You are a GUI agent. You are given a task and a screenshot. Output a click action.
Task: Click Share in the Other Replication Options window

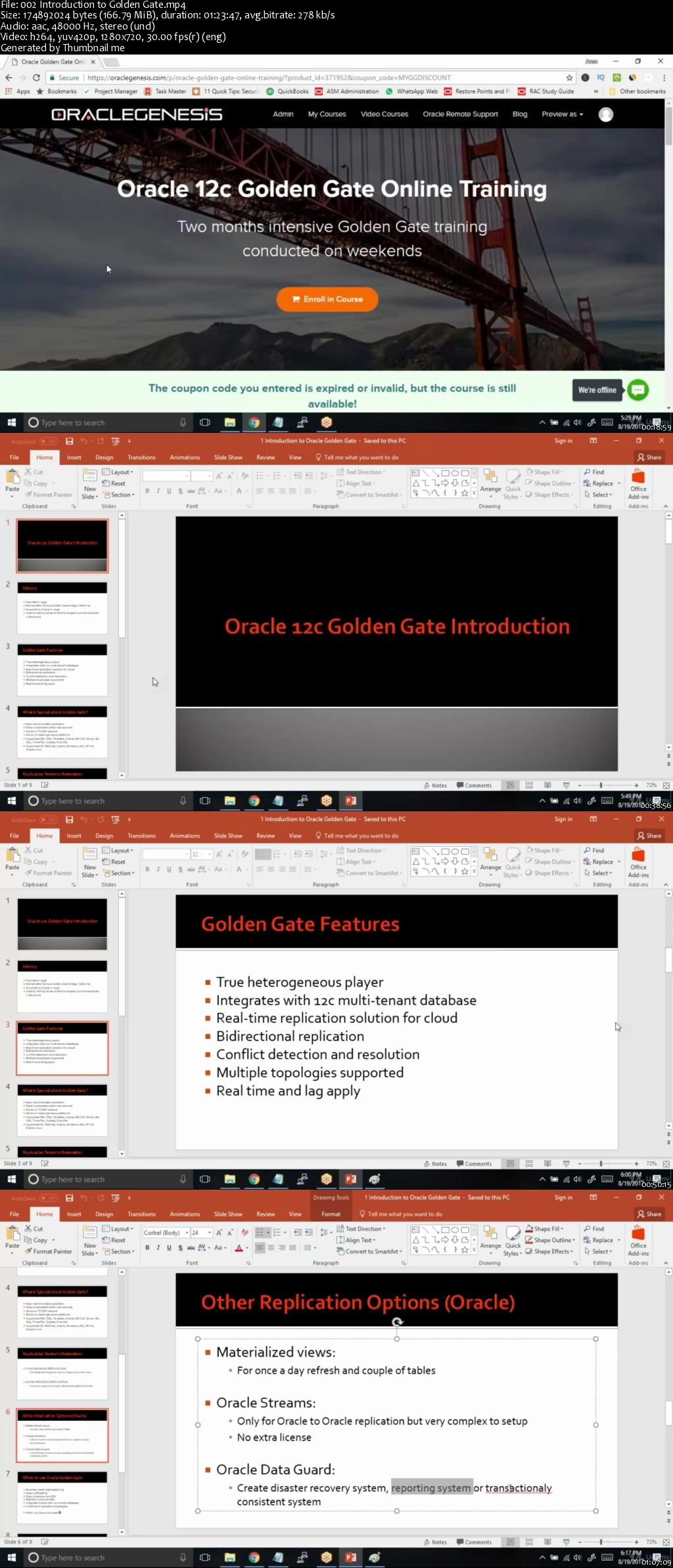pos(649,1214)
